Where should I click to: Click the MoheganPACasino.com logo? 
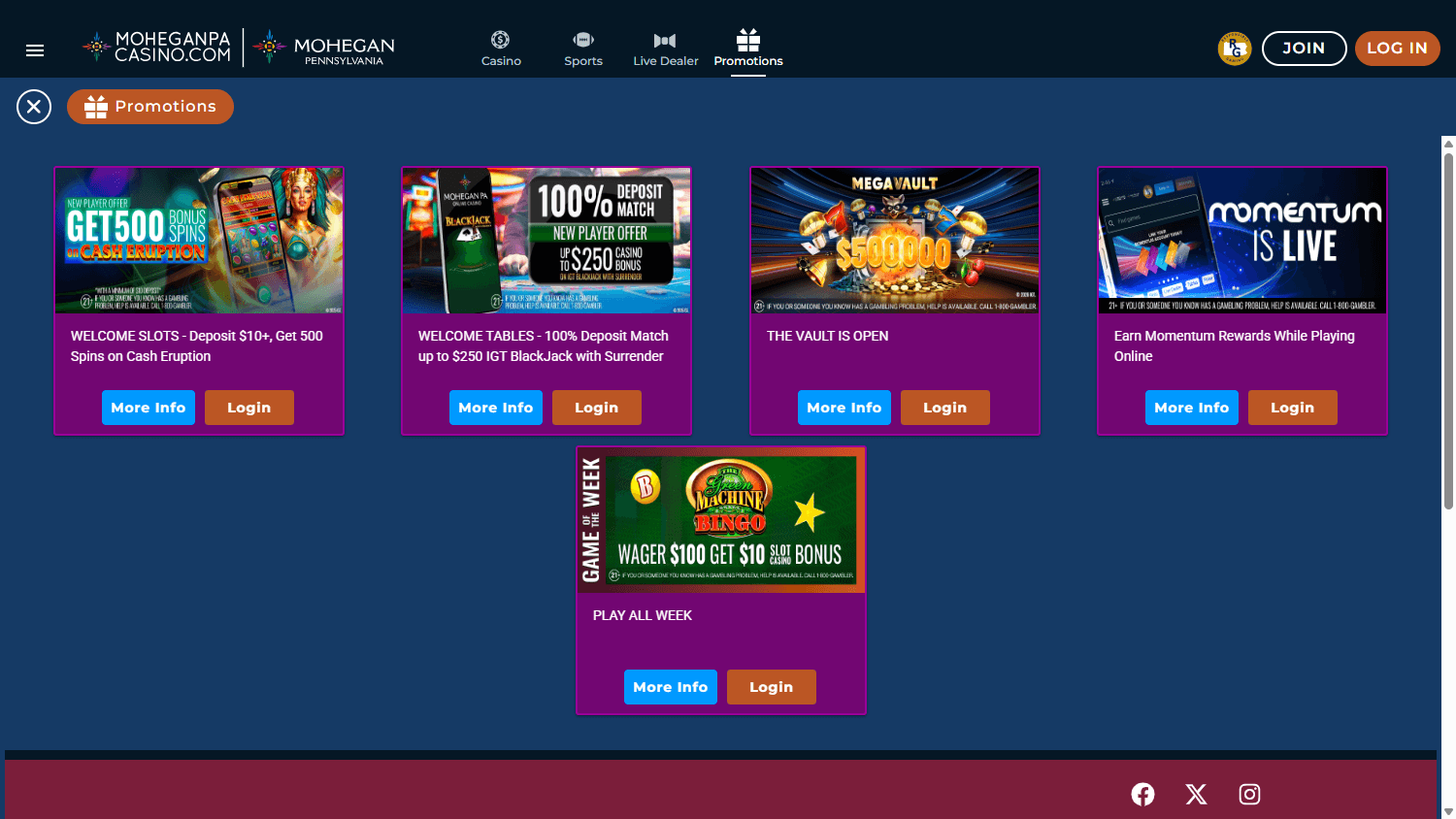pos(155,46)
